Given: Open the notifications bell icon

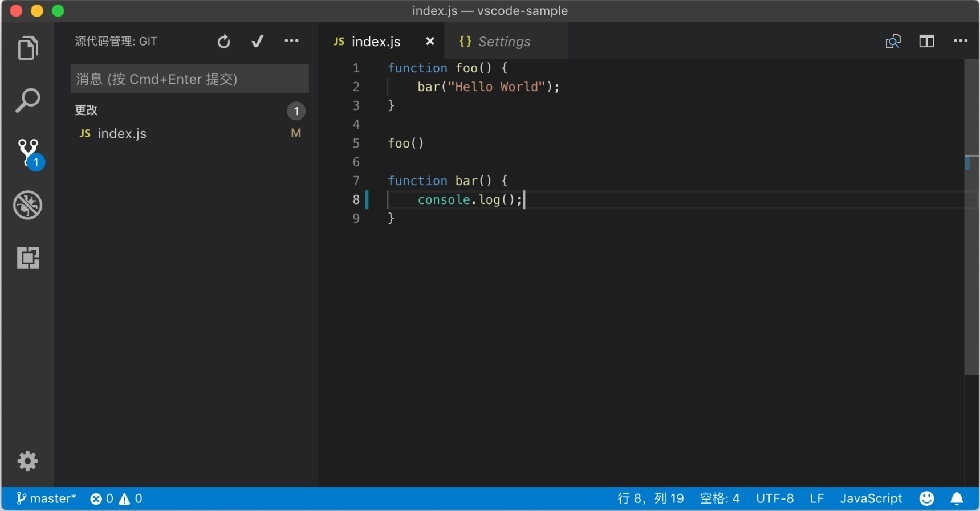Looking at the screenshot, I should tap(957, 499).
